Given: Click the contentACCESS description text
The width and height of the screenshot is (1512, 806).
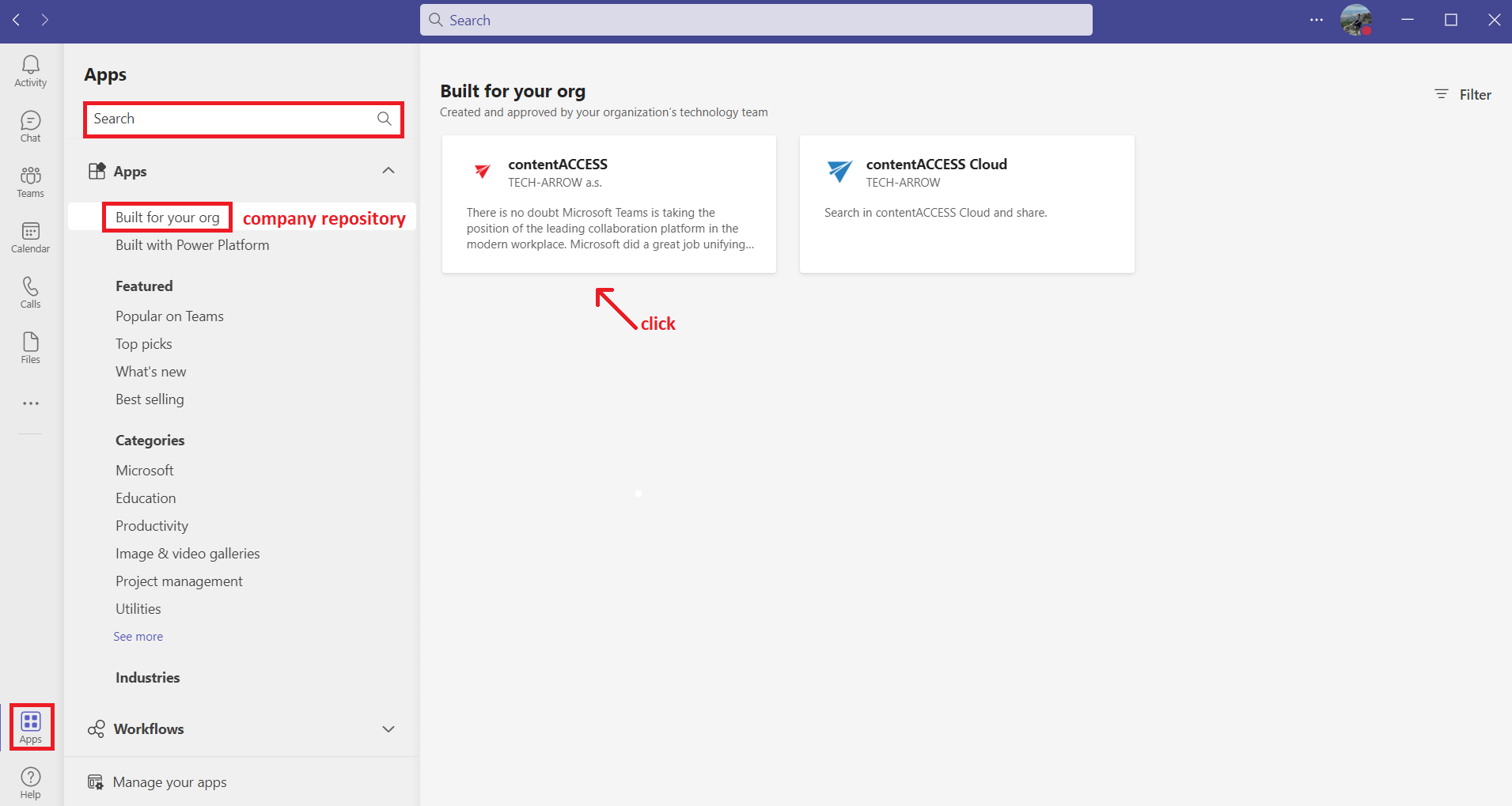Looking at the screenshot, I should pos(610,229).
